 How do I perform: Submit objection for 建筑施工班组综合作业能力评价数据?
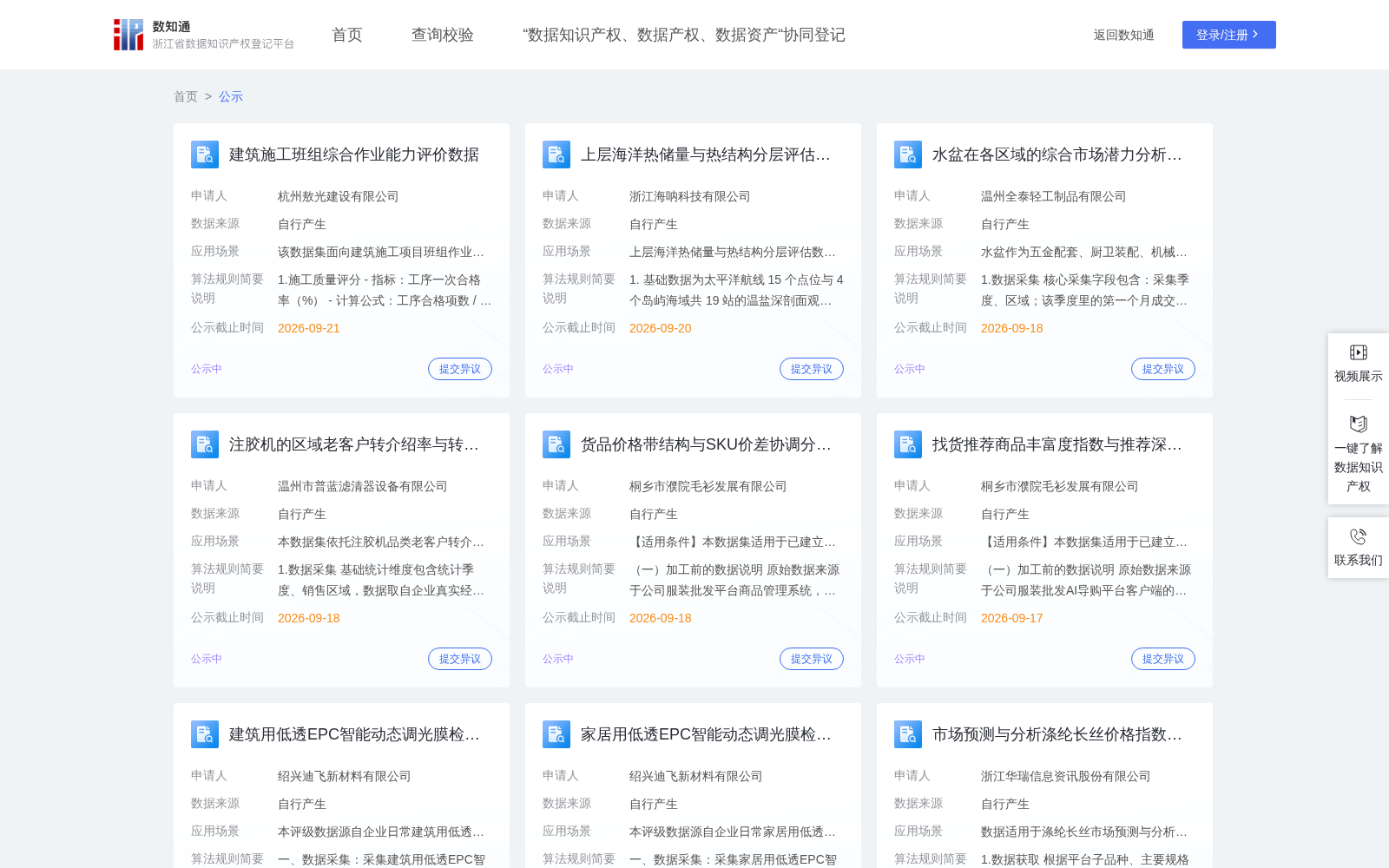click(460, 369)
